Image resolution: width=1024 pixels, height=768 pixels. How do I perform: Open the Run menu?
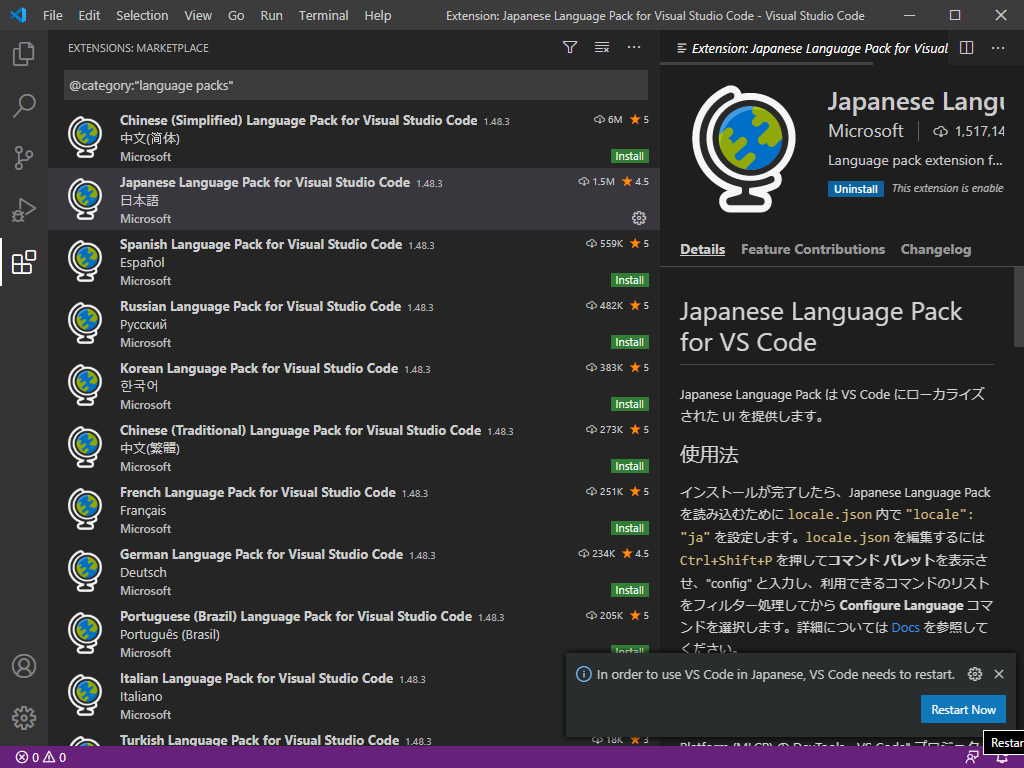pos(272,15)
